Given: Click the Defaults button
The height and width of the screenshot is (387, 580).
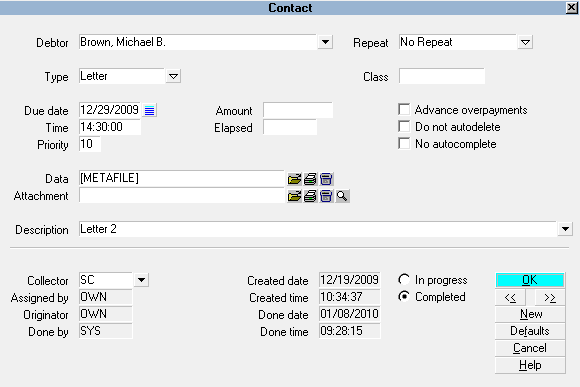Looking at the screenshot, I should pyautogui.click(x=530, y=331).
